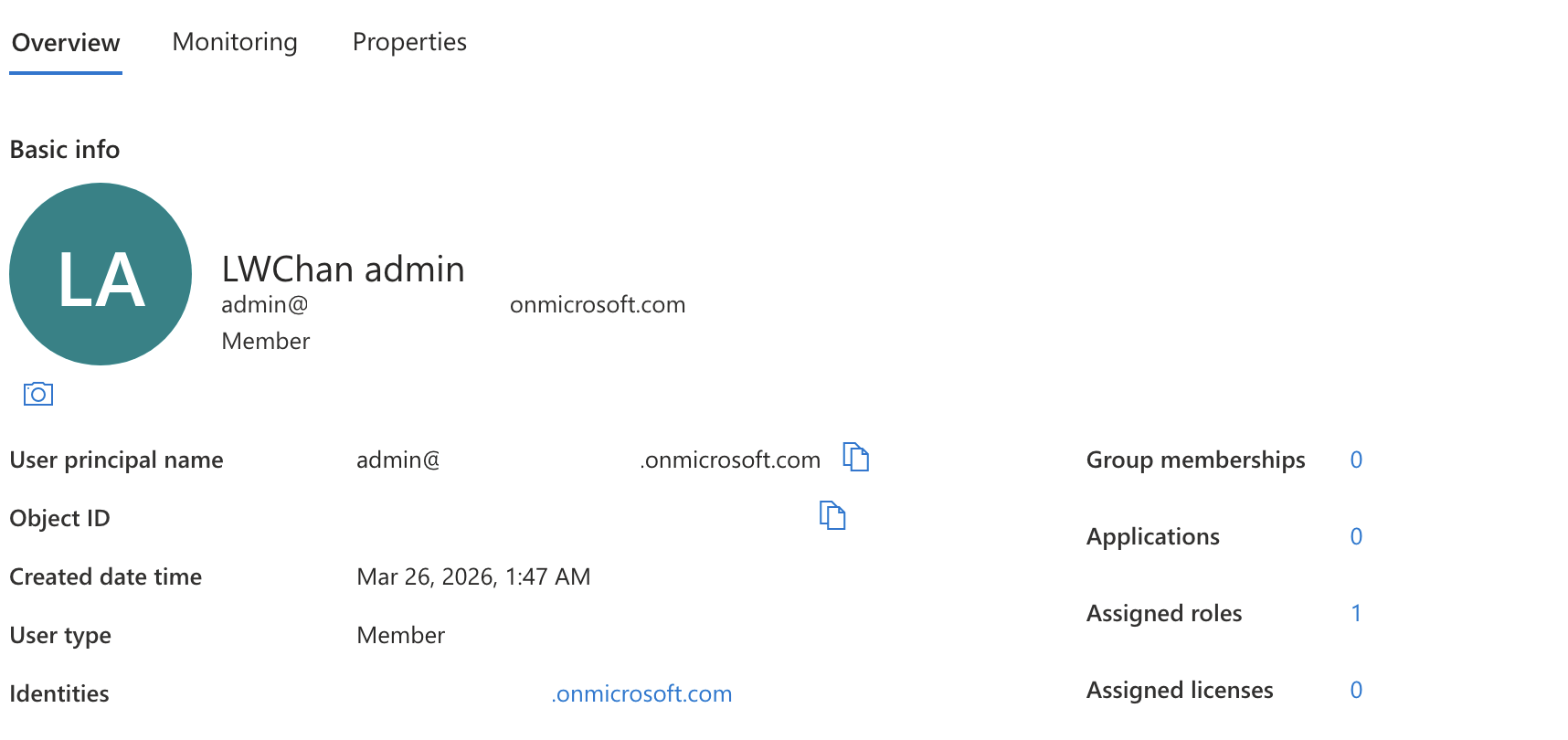The width and height of the screenshot is (1568, 740).
Task: Switch to the Monitoring tab
Action: point(235,42)
